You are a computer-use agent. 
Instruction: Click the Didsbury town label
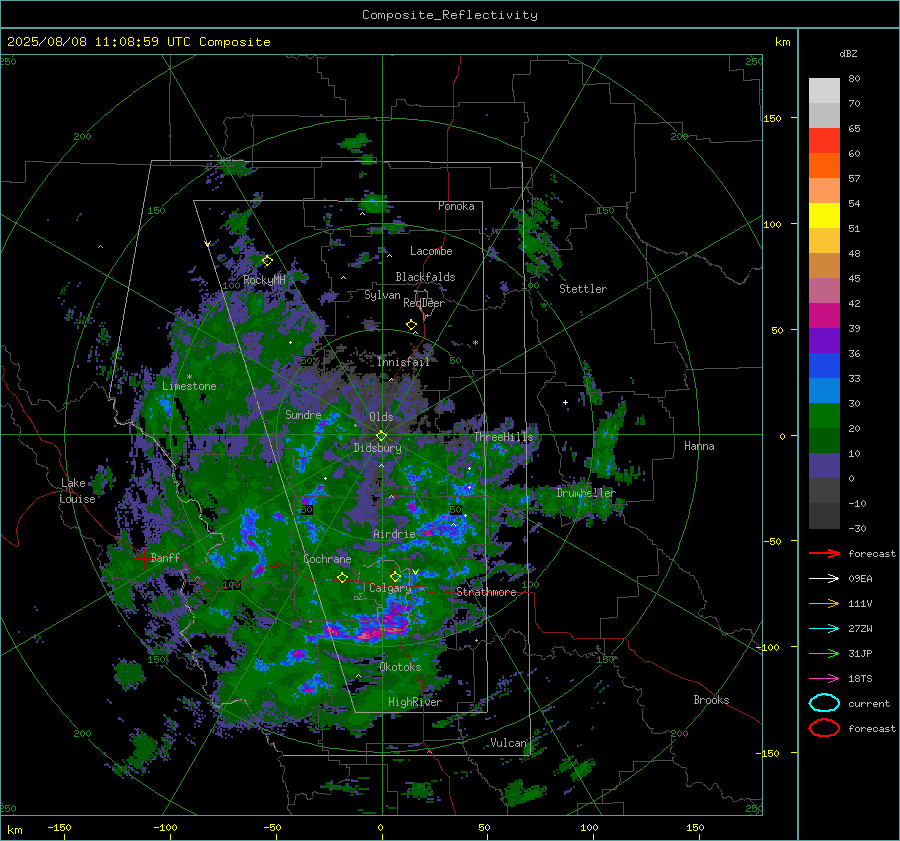point(377,448)
